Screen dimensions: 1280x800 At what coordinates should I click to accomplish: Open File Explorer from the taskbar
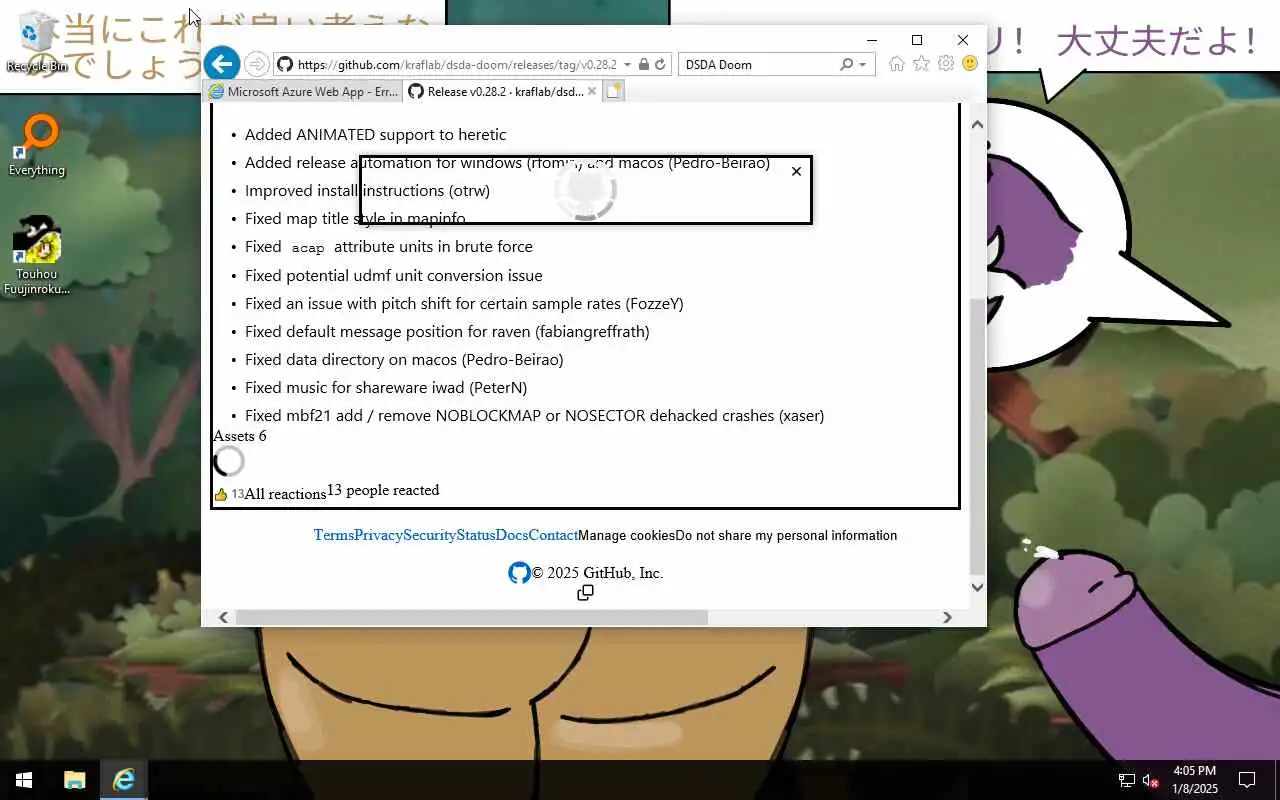(74, 780)
